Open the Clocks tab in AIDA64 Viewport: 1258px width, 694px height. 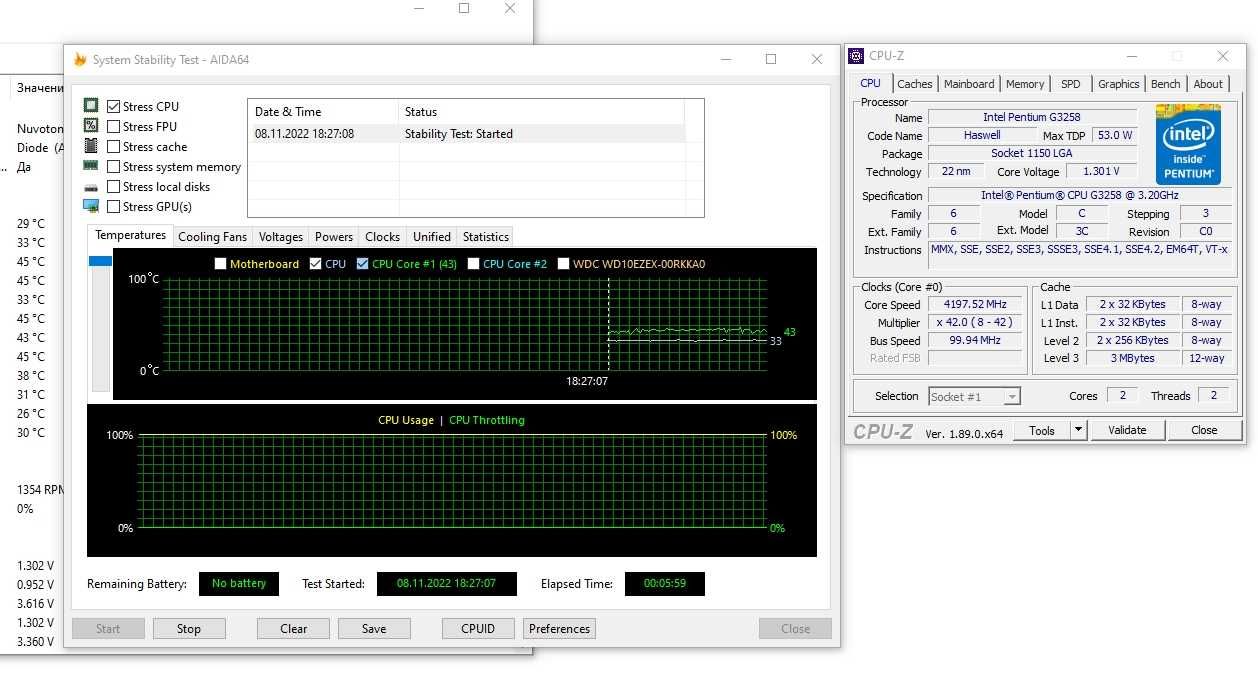point(383,237)
